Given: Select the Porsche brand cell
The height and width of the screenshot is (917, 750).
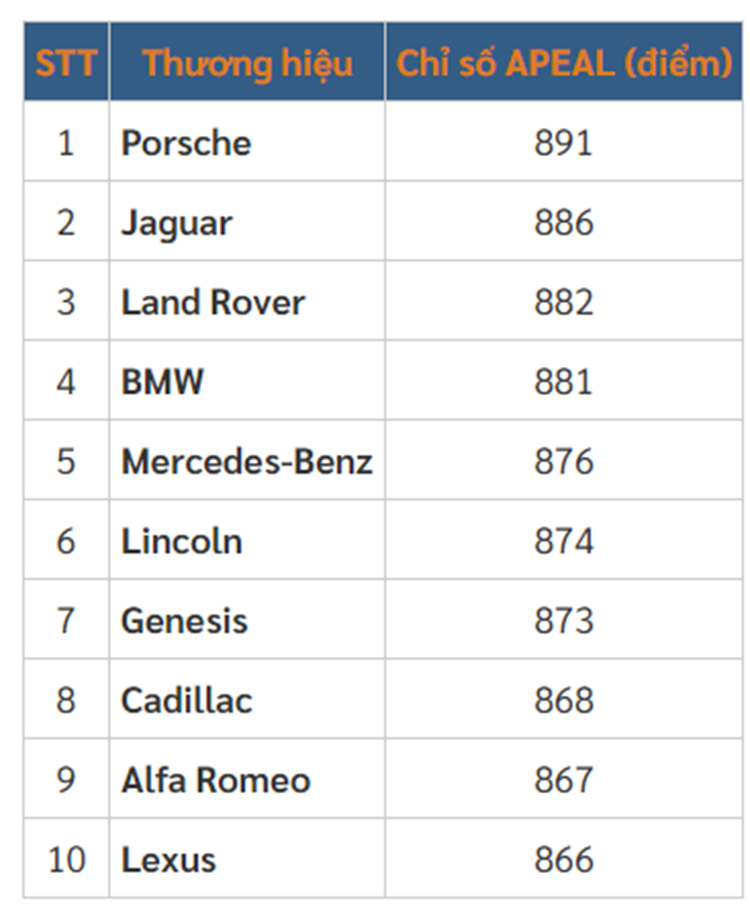Looking at the screenshot, I should click(x=186, y=143).
